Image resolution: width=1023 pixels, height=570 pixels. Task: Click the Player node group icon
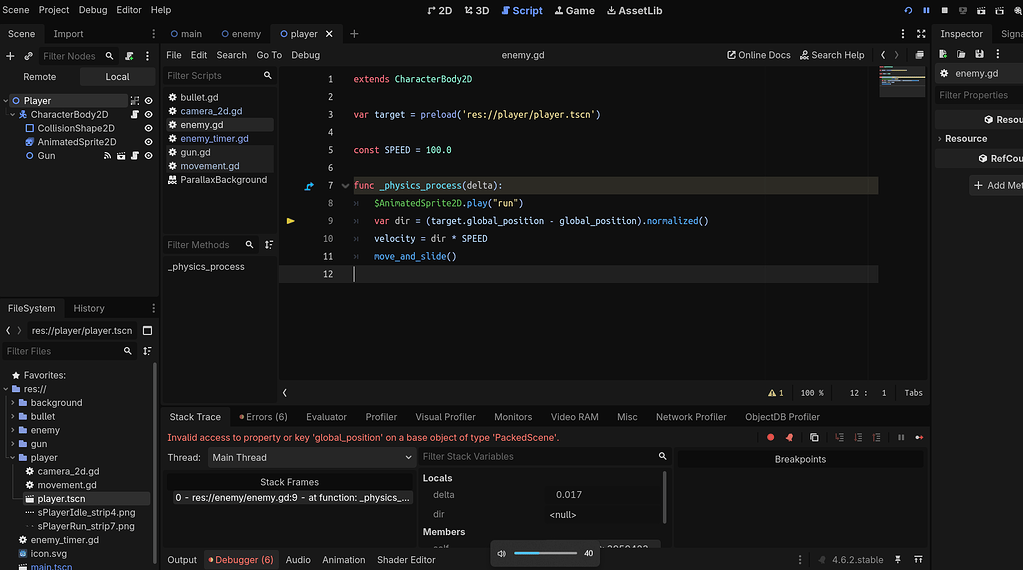tap(134, 100)
